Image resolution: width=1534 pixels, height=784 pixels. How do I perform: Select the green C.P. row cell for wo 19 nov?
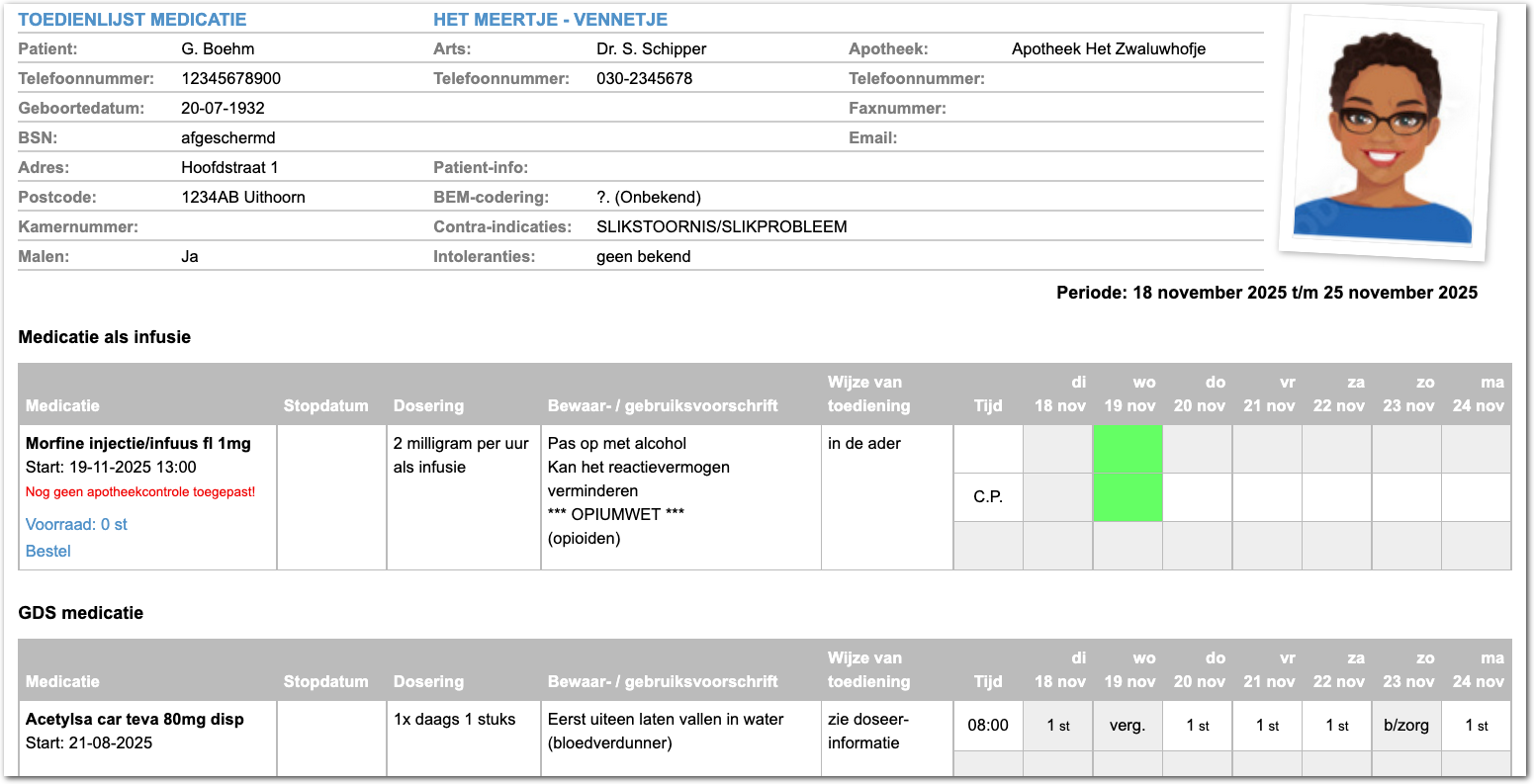tap(1128, 496)
